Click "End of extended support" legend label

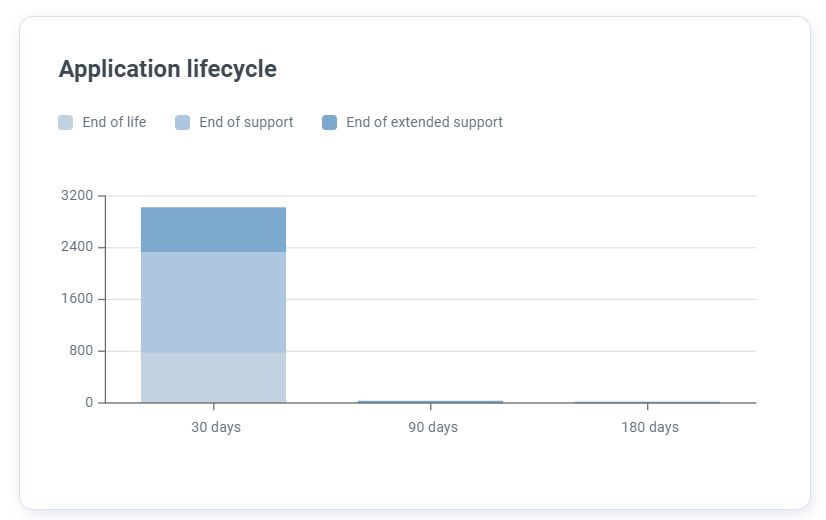point(424,122)
